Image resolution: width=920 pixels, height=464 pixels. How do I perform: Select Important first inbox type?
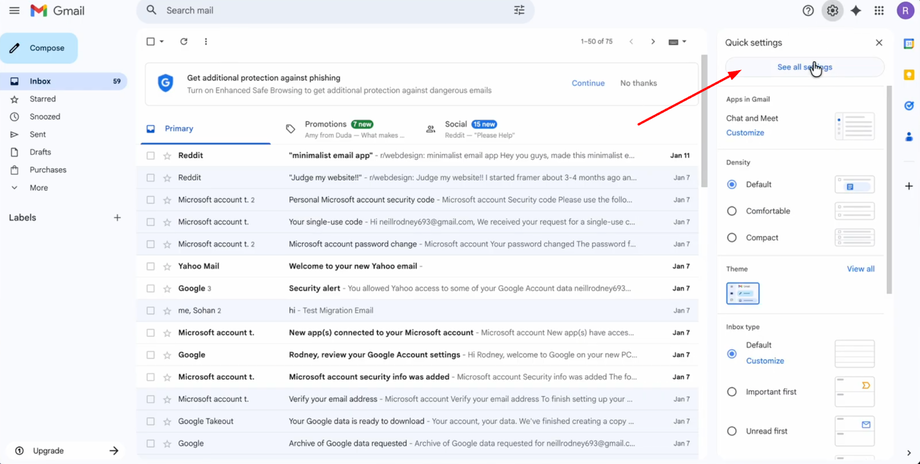[732, 392]
